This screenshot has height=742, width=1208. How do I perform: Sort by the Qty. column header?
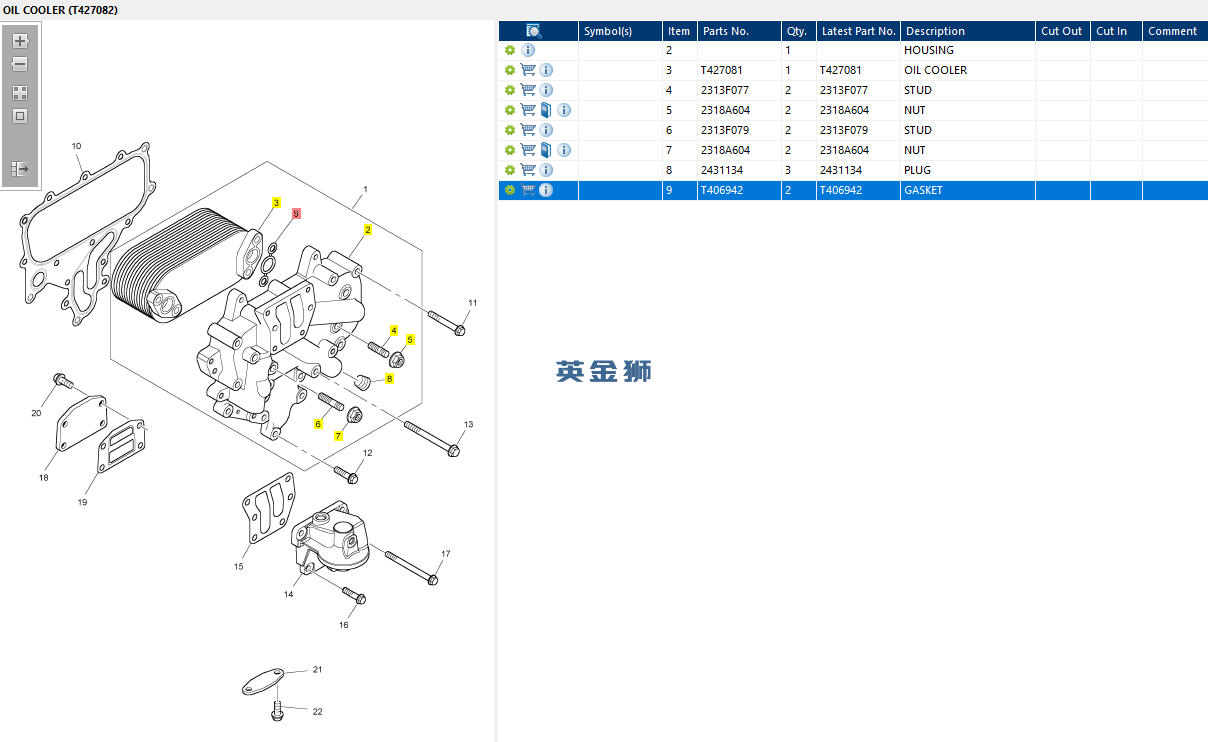pos(799,31)
